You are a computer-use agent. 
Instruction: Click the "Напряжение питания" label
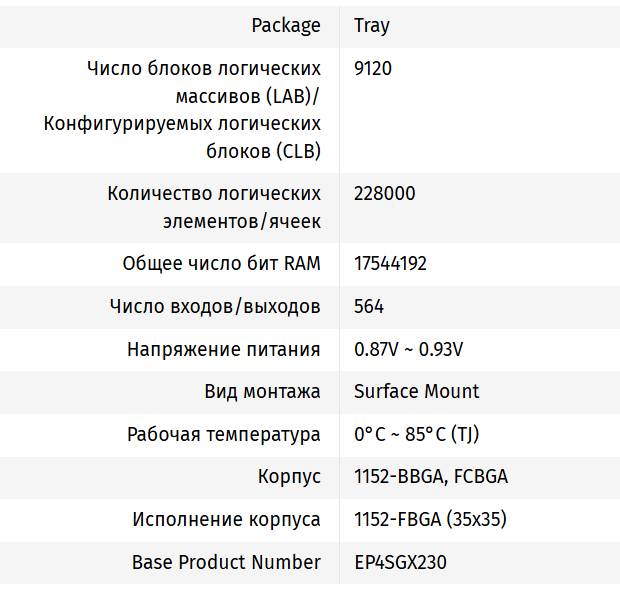tap(224, 349)
